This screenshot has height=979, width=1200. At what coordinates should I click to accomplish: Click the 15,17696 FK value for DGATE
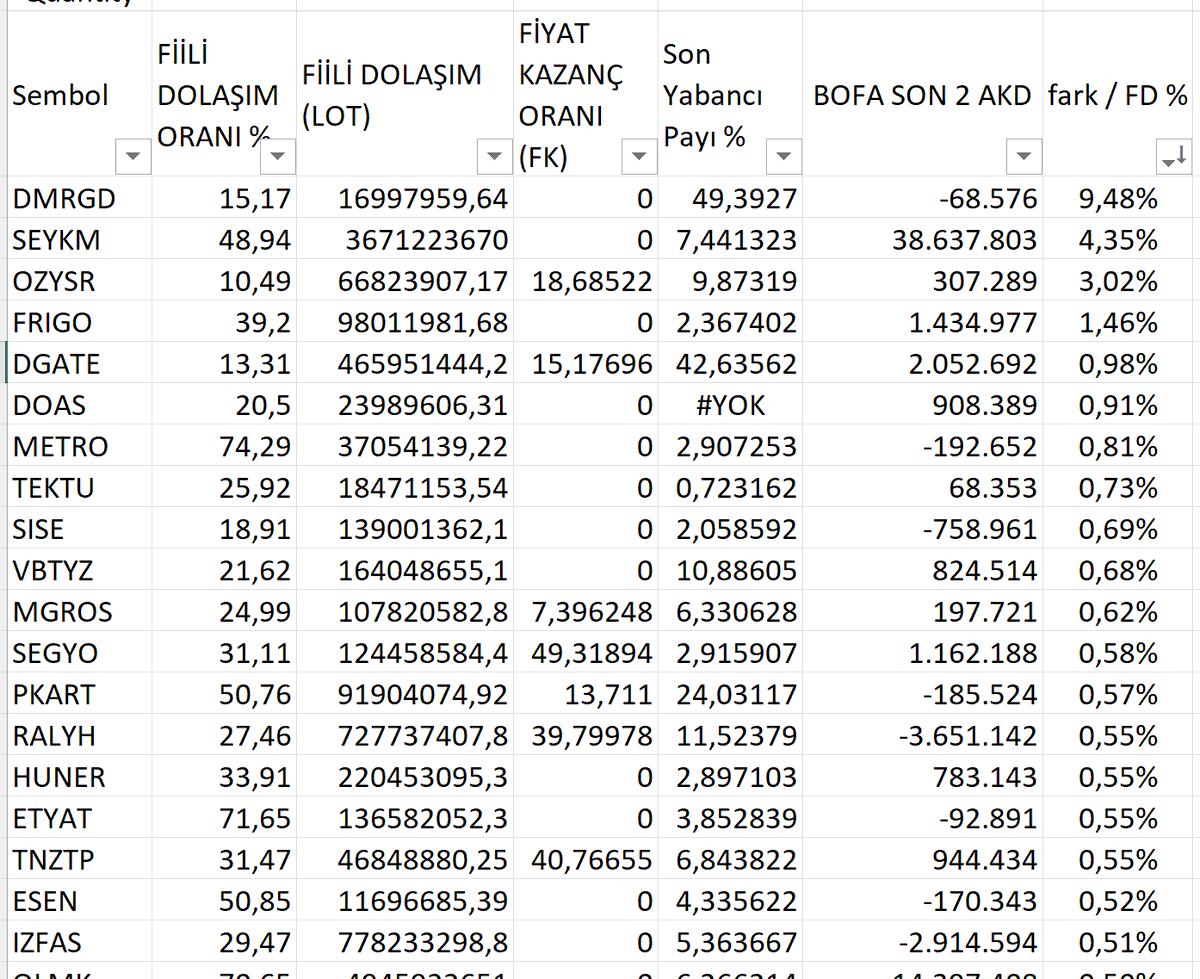pyautogui.click(x=585, y=364)
